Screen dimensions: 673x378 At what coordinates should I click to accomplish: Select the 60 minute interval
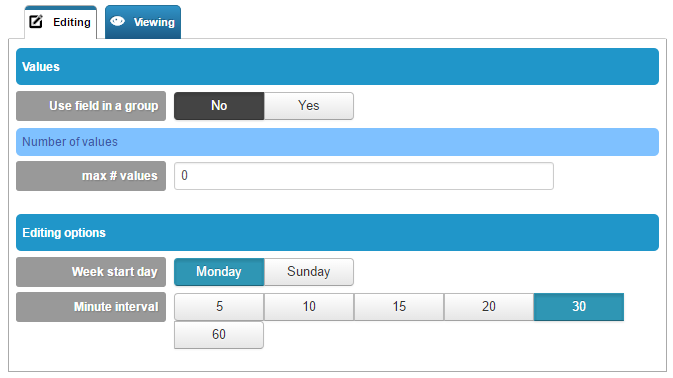pyautogui.click(x=219, y=335)
